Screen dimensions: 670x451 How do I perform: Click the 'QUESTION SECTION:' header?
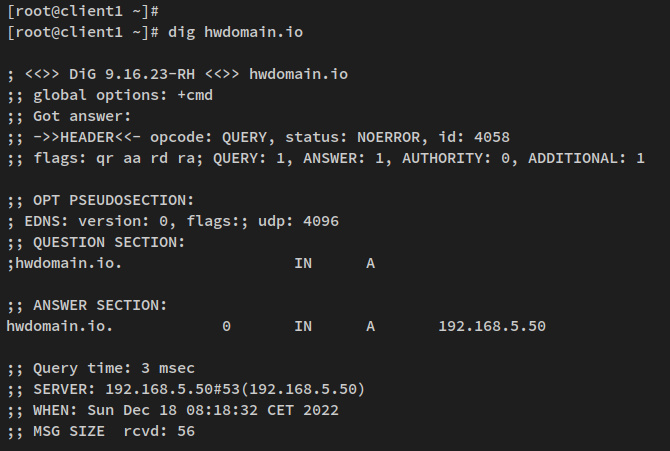[x=104, y=242]
